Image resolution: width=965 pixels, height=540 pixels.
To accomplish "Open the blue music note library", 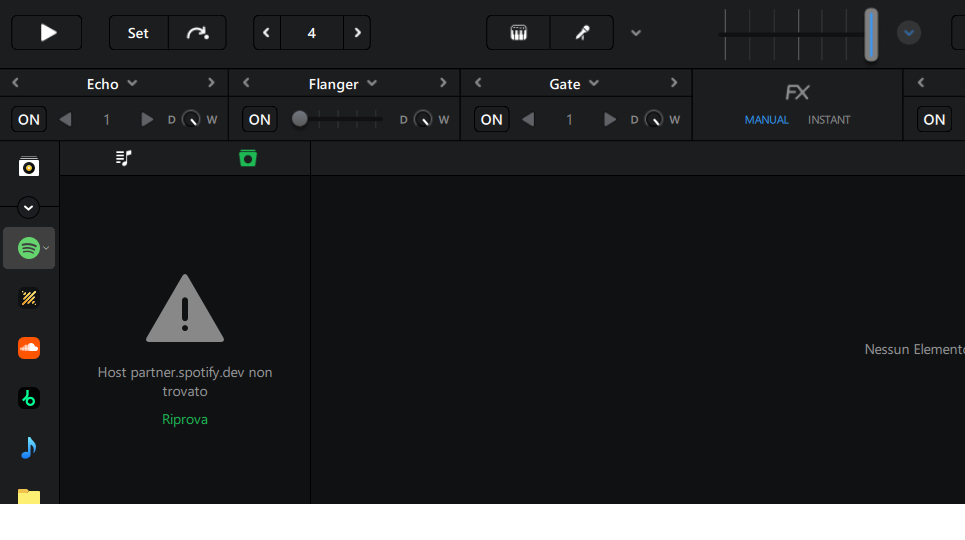I will [29, 448].
